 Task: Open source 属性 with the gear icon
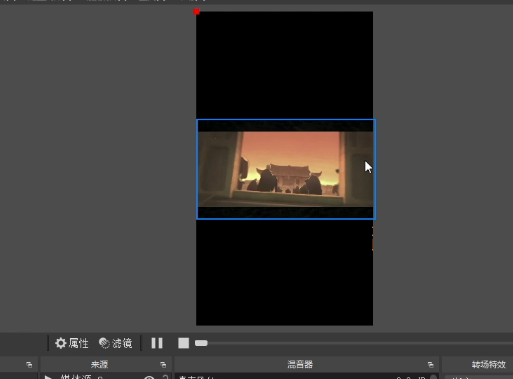72,343
